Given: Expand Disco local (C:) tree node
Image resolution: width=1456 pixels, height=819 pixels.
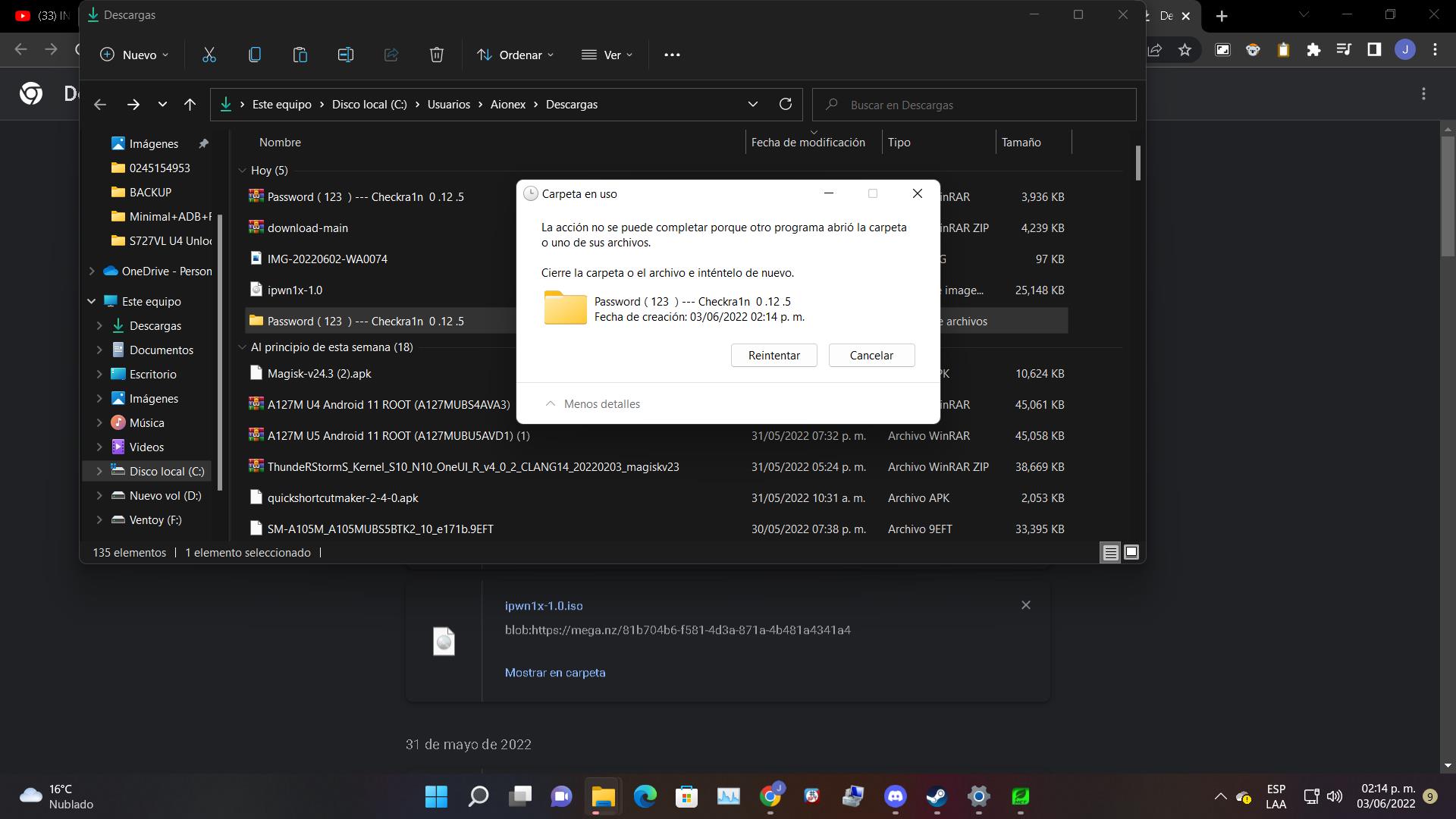Looking at the screenshot, I should click(x=99, y=471).
